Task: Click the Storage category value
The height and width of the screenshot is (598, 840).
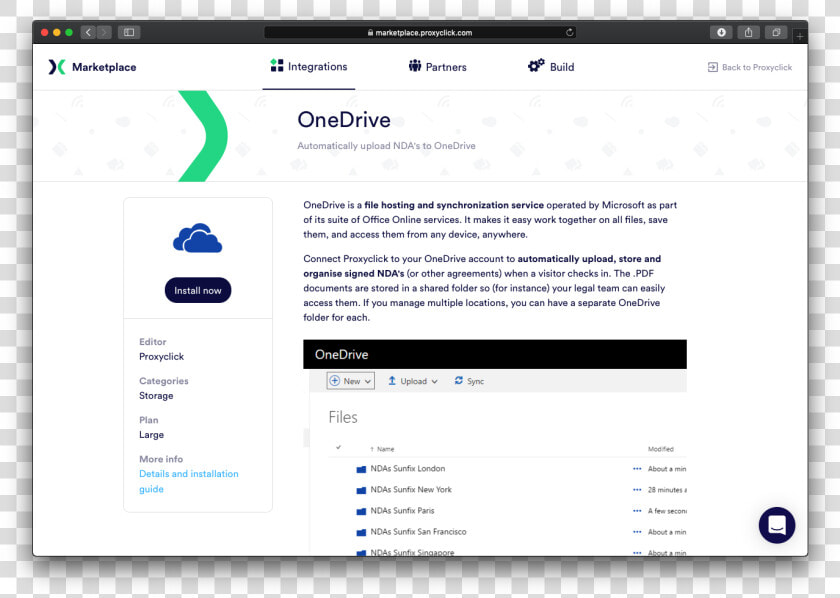Action: point(156,395)
